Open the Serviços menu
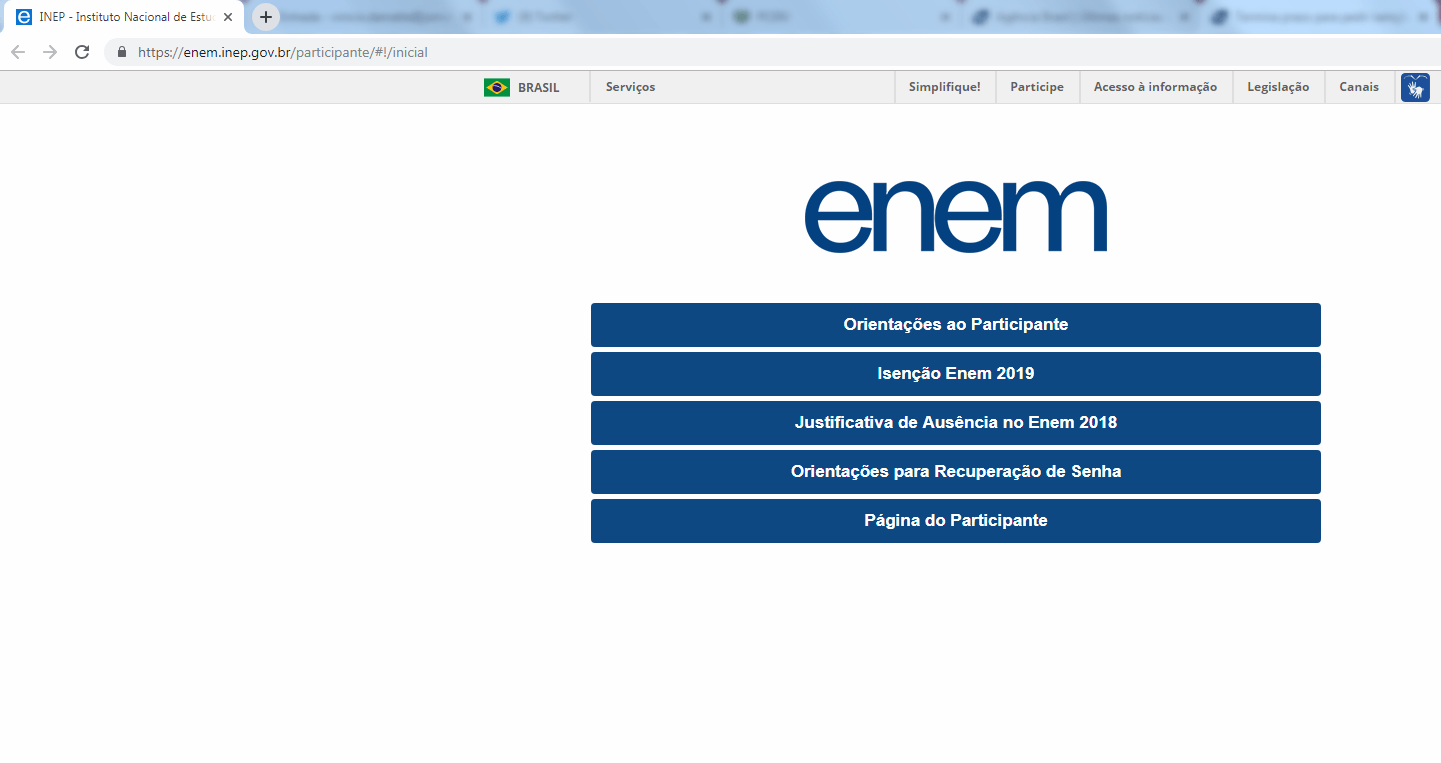The width and height of the screenshot is (1441, 763). pyautogui.click(x=630, y=87)
